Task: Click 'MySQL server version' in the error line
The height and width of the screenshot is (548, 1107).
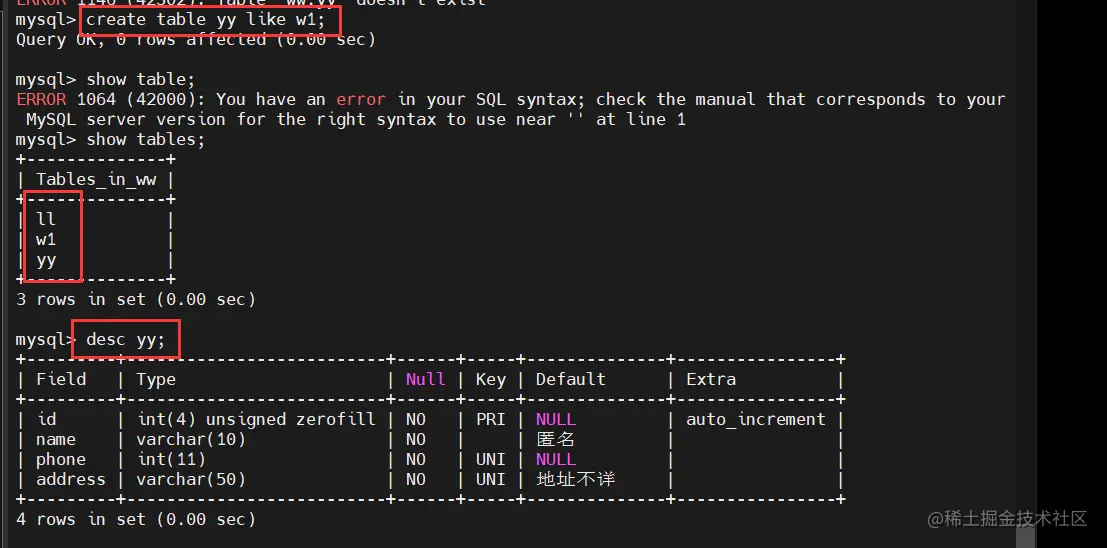Action: click(126, 119)
